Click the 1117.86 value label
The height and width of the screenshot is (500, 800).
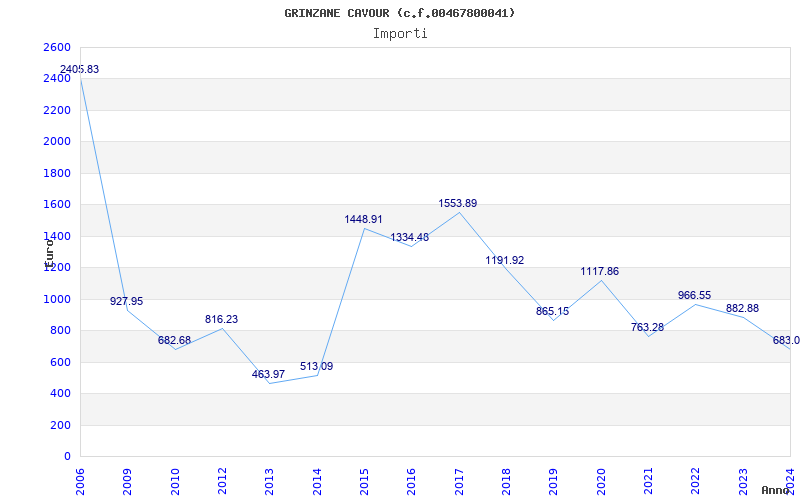tap(600, 271)
